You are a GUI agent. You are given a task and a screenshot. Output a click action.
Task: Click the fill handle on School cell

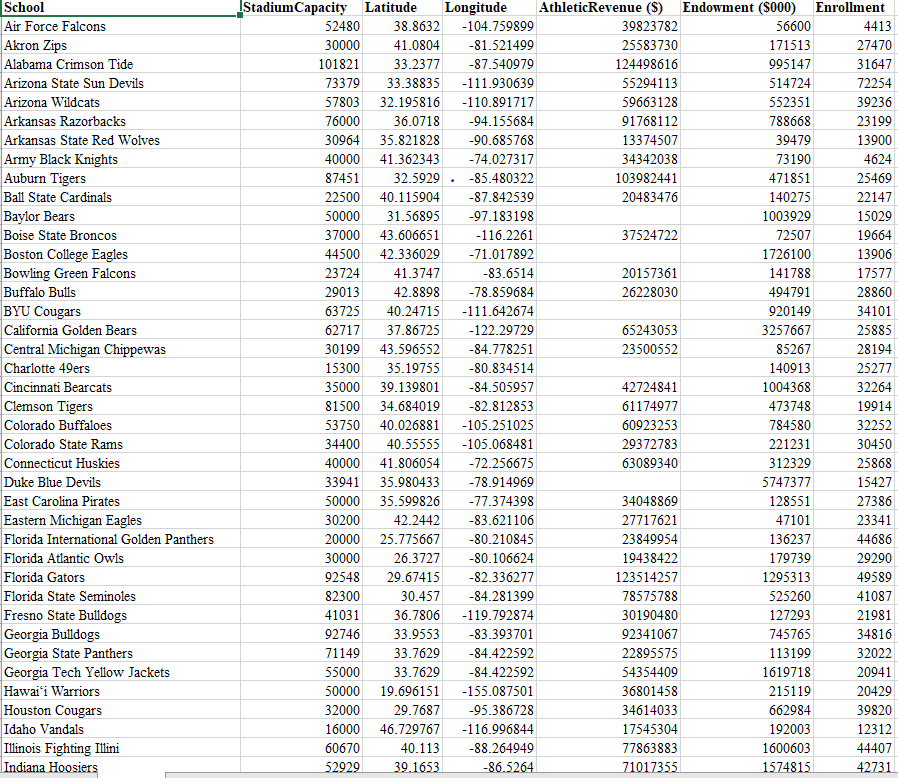point(239,15)
